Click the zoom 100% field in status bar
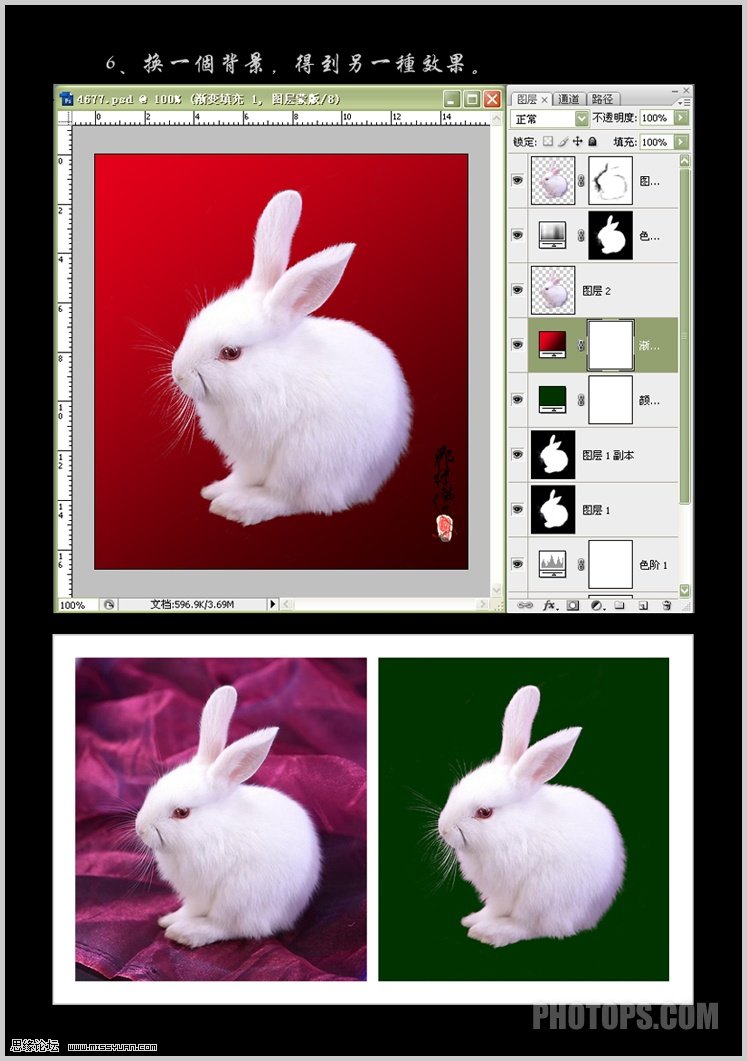 point(77,604)
